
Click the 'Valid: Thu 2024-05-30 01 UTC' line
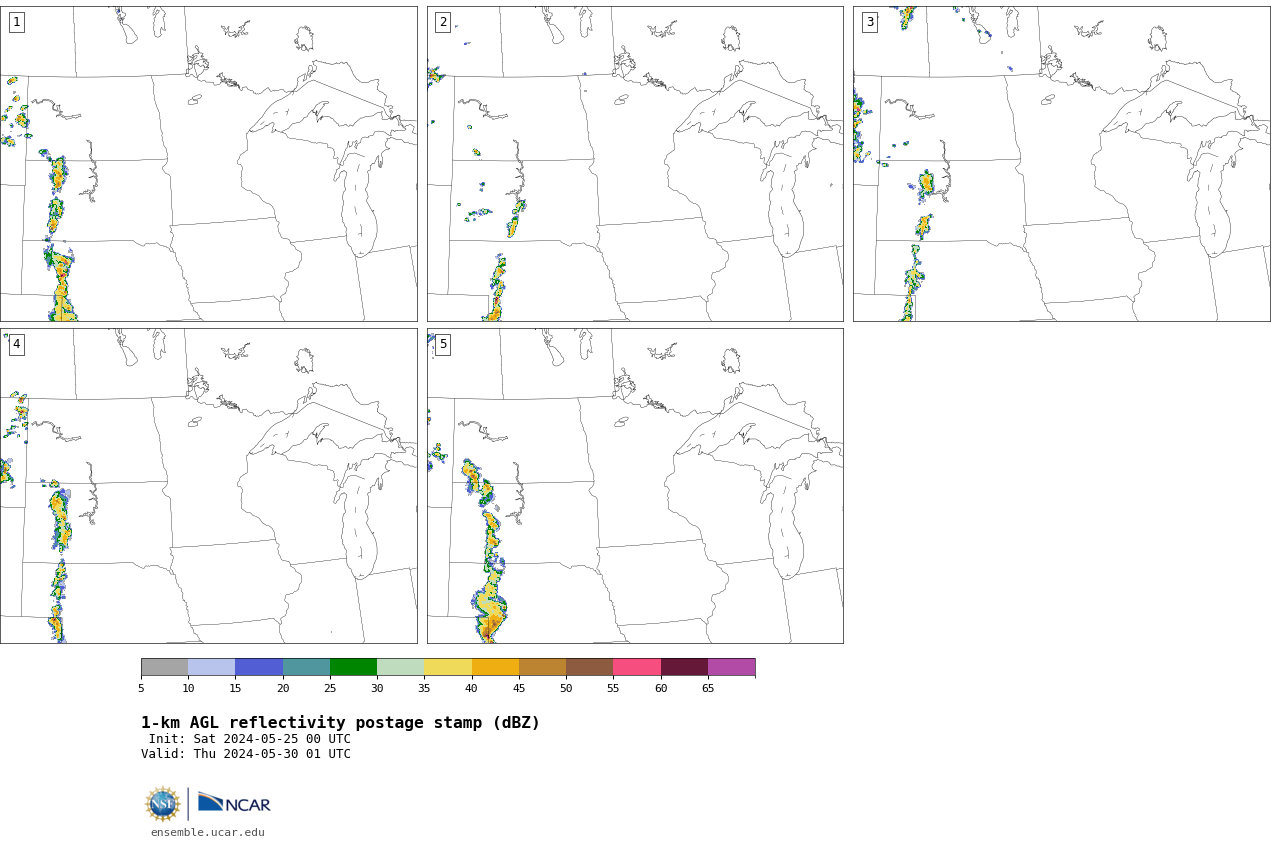click(x=246, y=754)
